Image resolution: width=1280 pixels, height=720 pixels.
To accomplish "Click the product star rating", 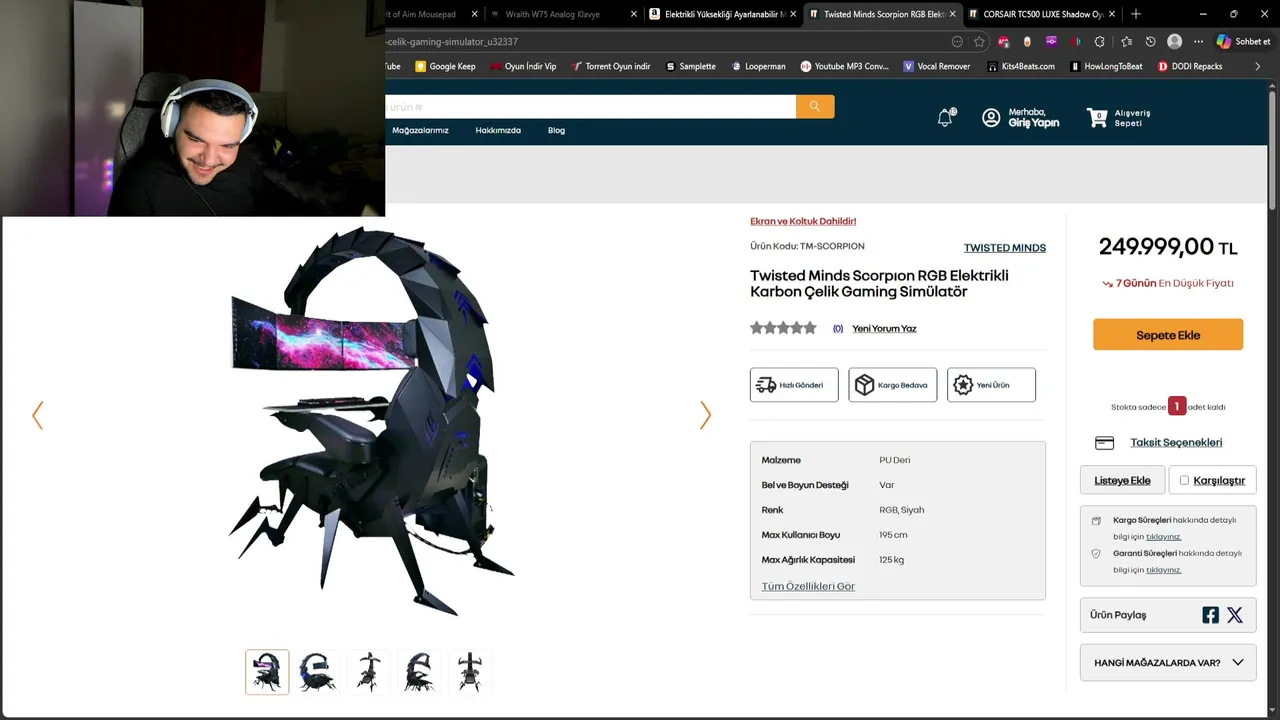I will click(783, 328).
